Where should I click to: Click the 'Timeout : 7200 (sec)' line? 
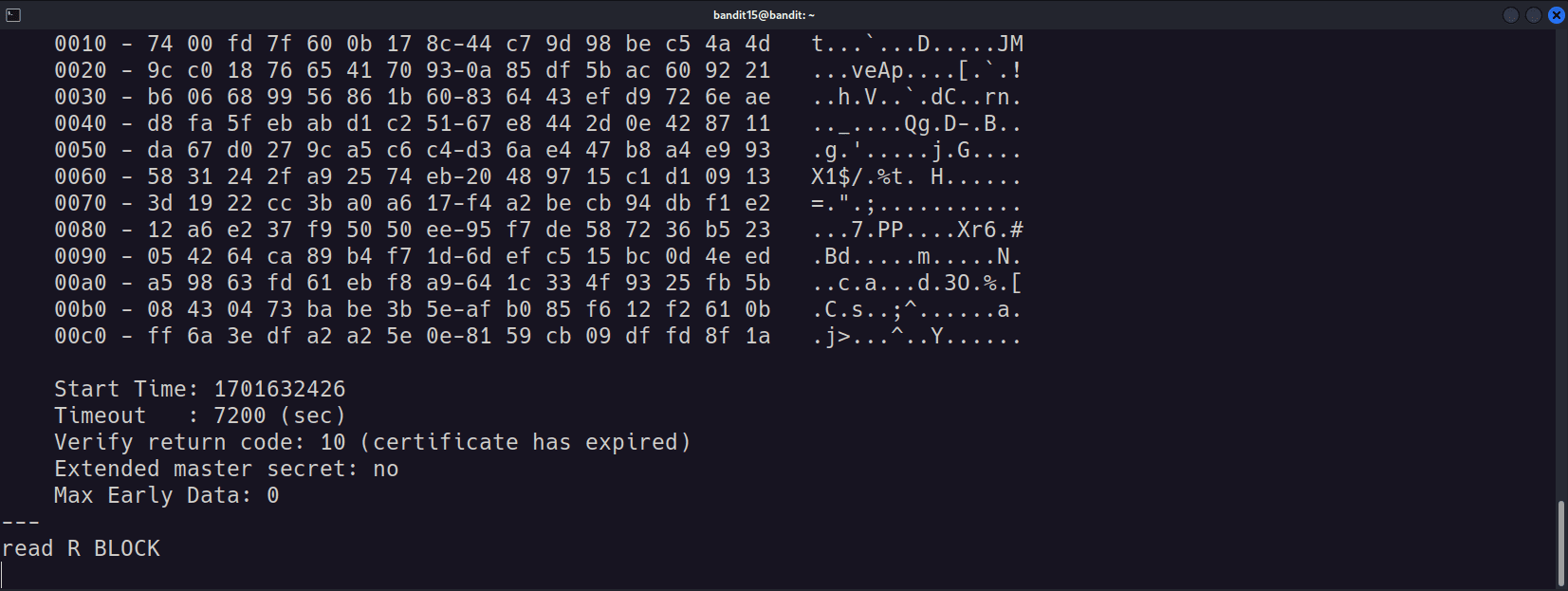[200, 416]
